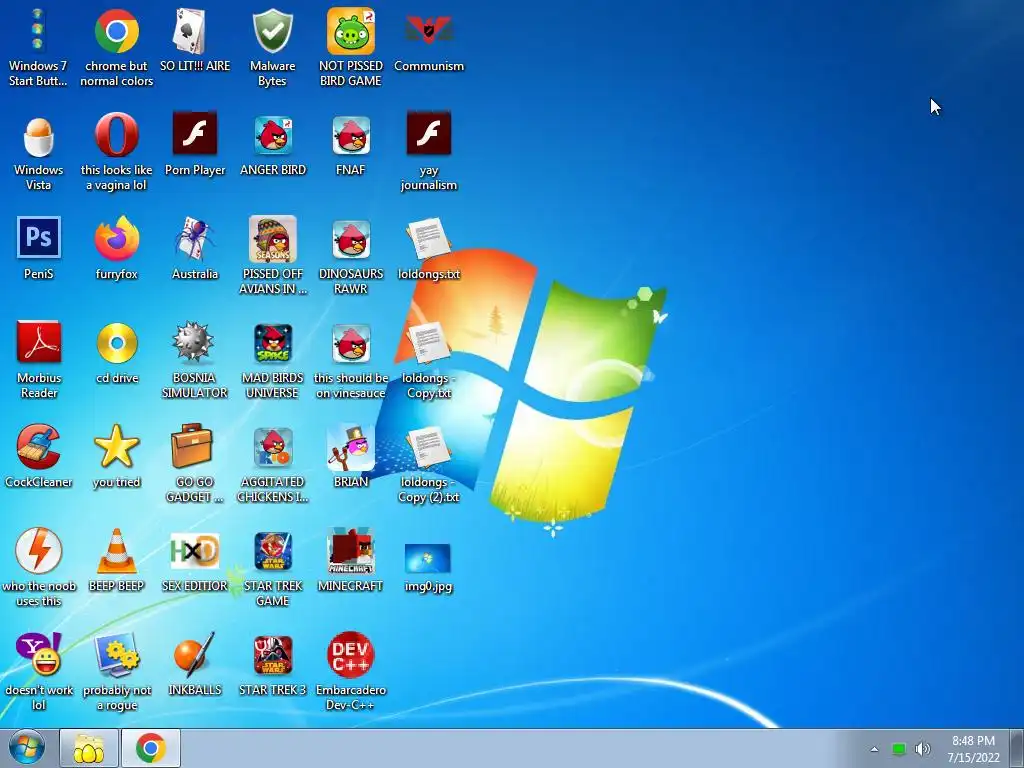Open Chrome from the taskbar

click(150, 748)
